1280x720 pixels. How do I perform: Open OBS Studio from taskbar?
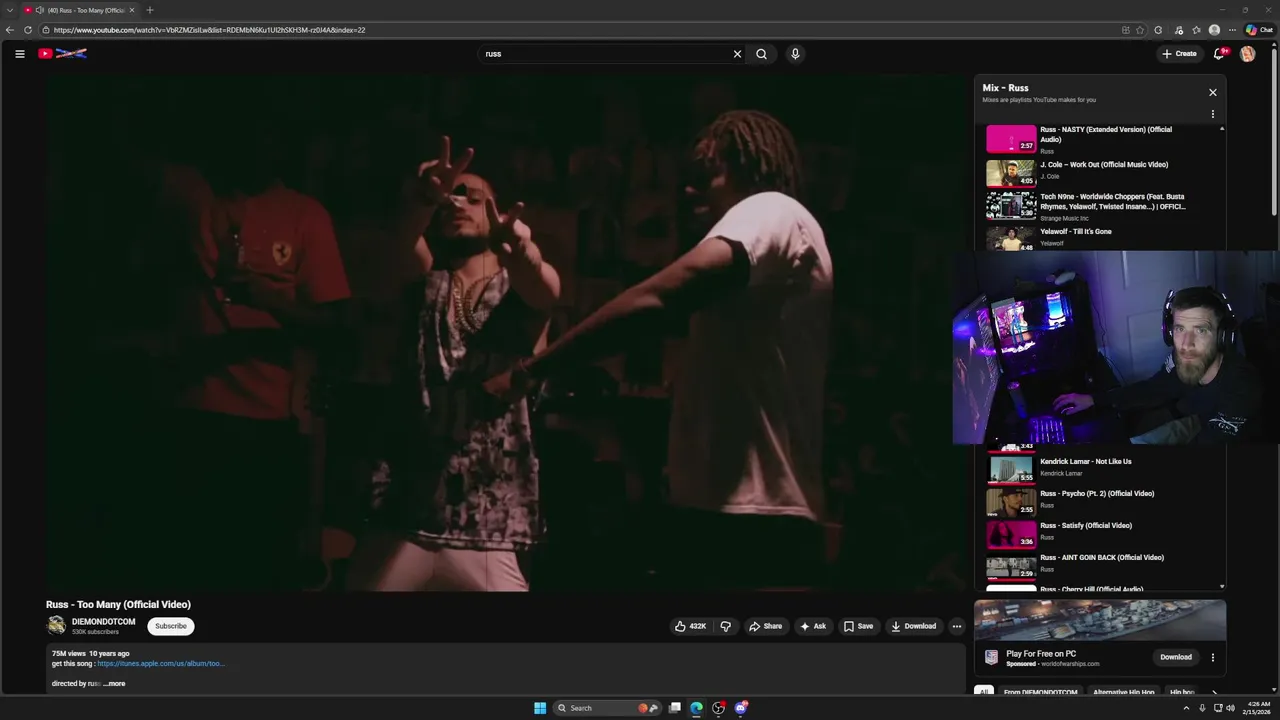point(718,708)
